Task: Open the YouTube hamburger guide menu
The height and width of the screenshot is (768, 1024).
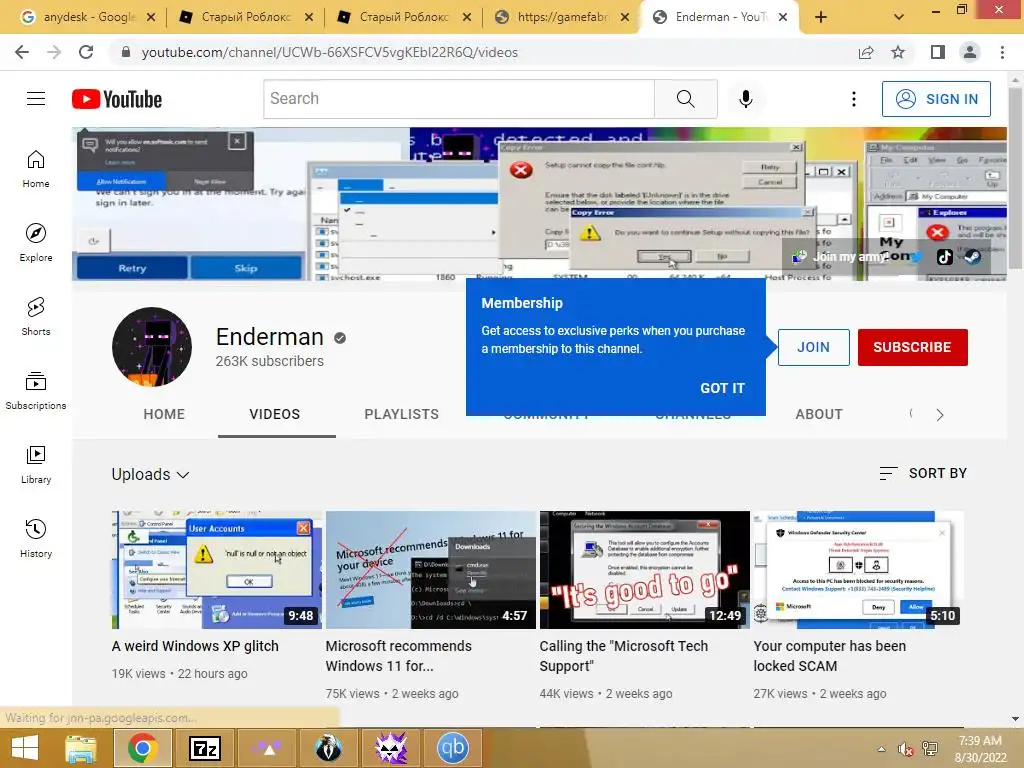Action: tap(36, 99)
